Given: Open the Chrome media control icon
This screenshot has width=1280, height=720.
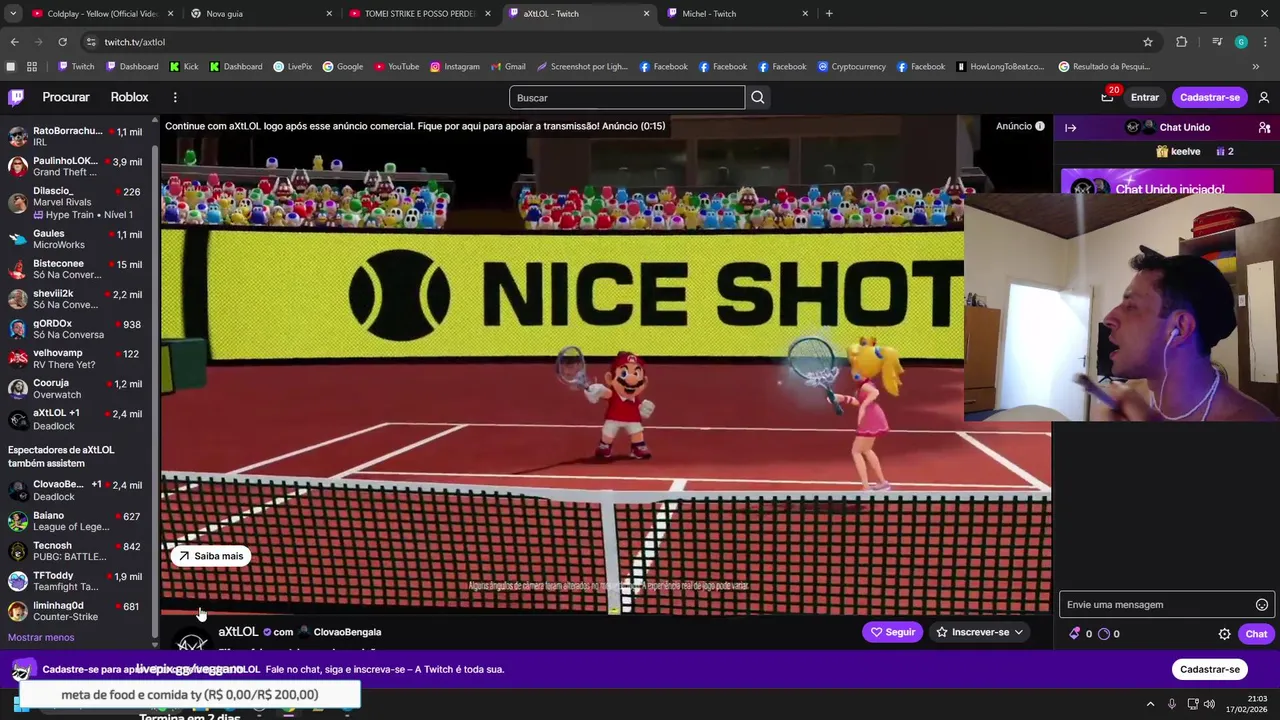Looking at the screenshot, I should 1217,42.
